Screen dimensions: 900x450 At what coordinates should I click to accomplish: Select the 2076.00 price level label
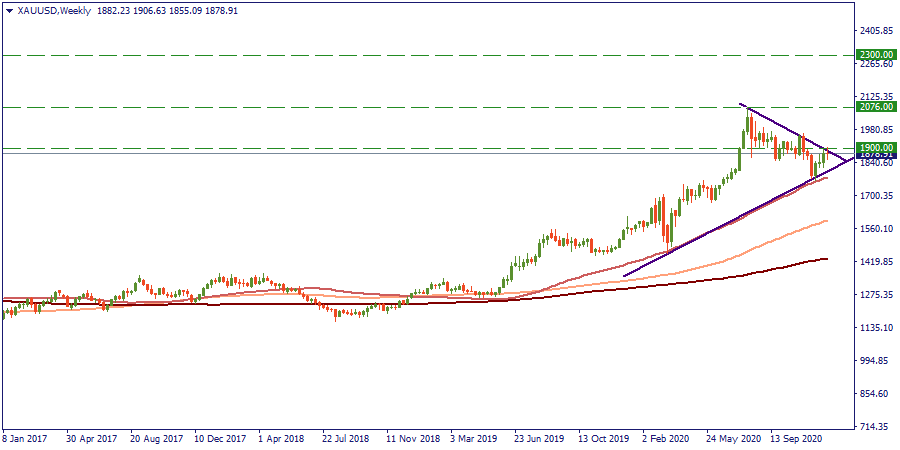coord(872,107)
